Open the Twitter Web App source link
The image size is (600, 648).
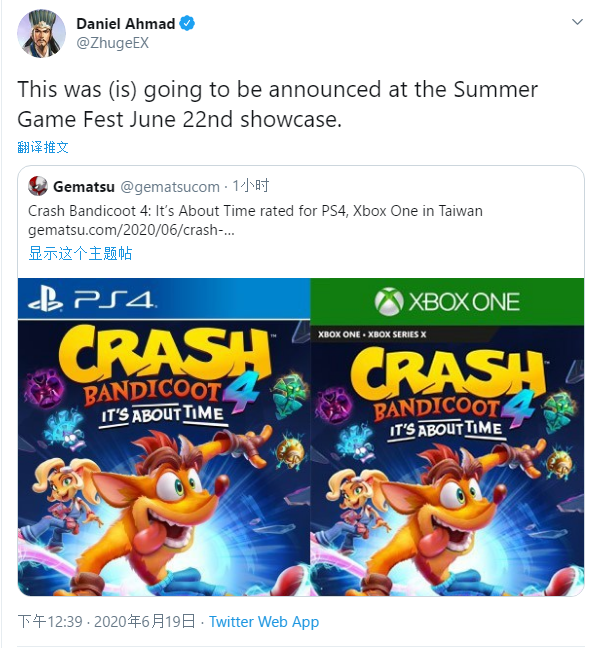[264, 622]
